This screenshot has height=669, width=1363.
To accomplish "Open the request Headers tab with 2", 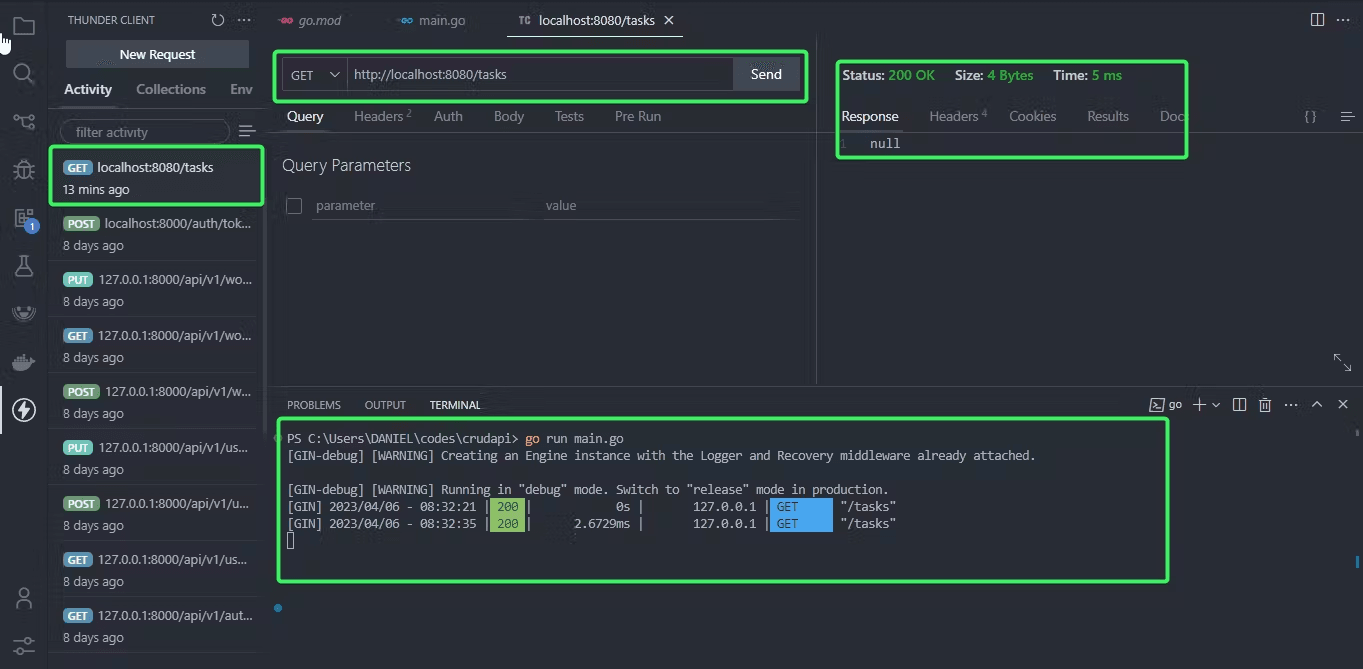I will tap(382, 116).
